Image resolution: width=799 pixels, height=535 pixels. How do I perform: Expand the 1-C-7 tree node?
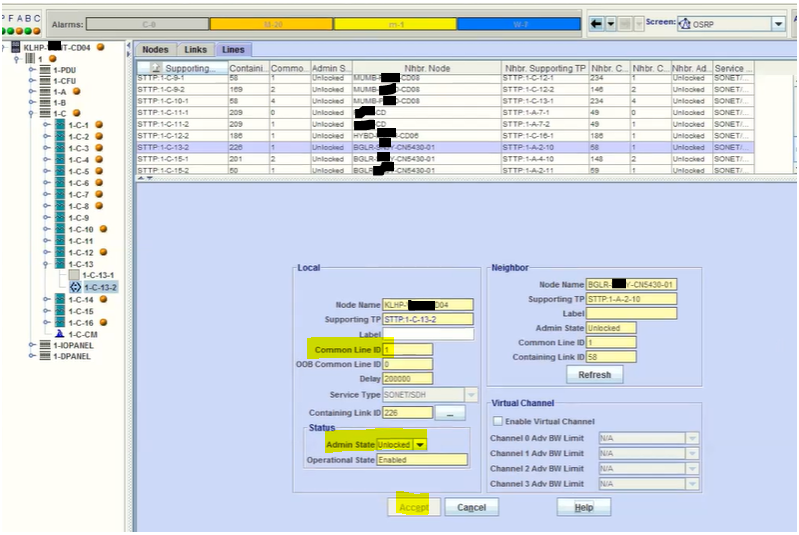pos(46,194)
